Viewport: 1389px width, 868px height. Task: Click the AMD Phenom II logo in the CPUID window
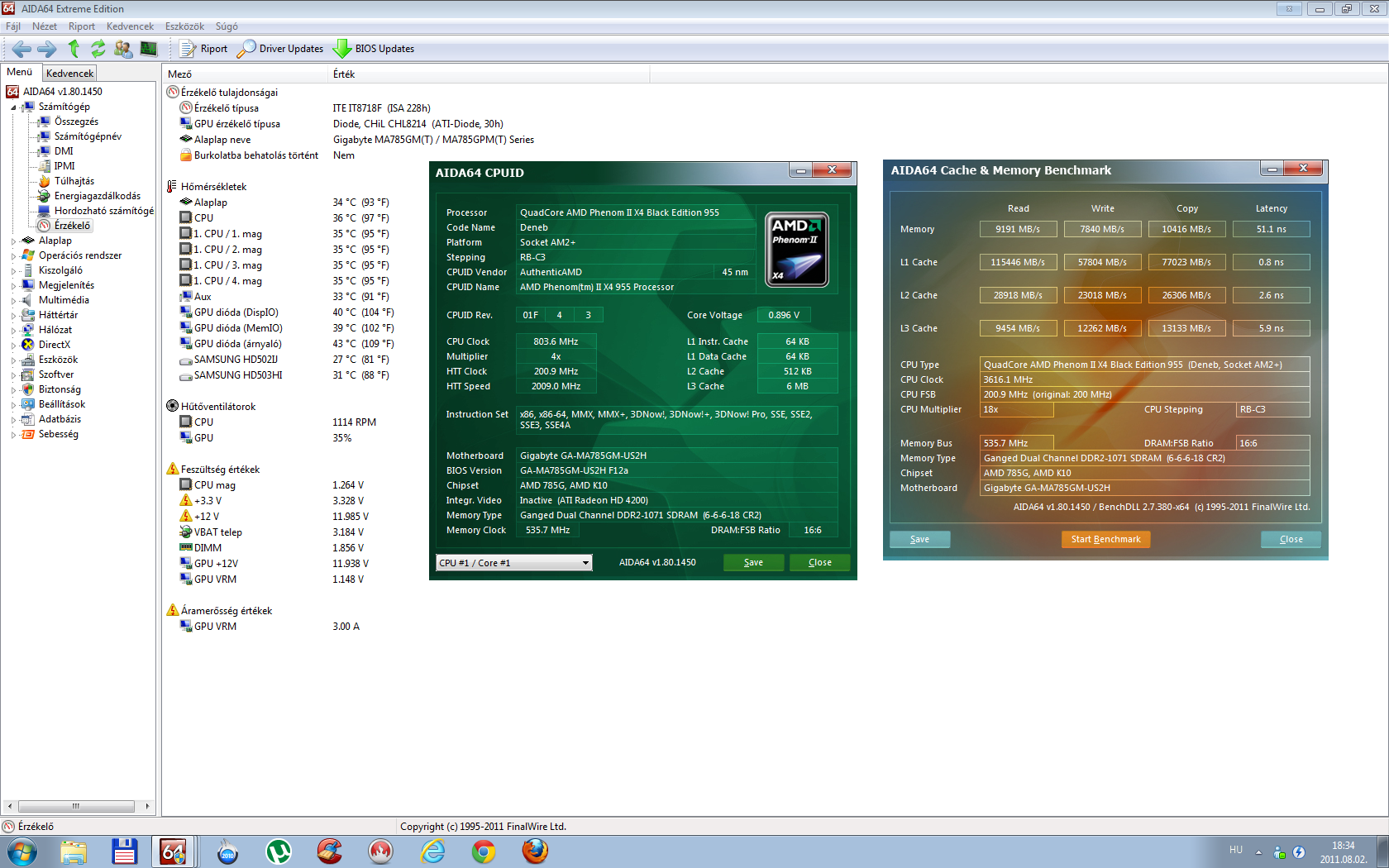[x=797, y=250]
